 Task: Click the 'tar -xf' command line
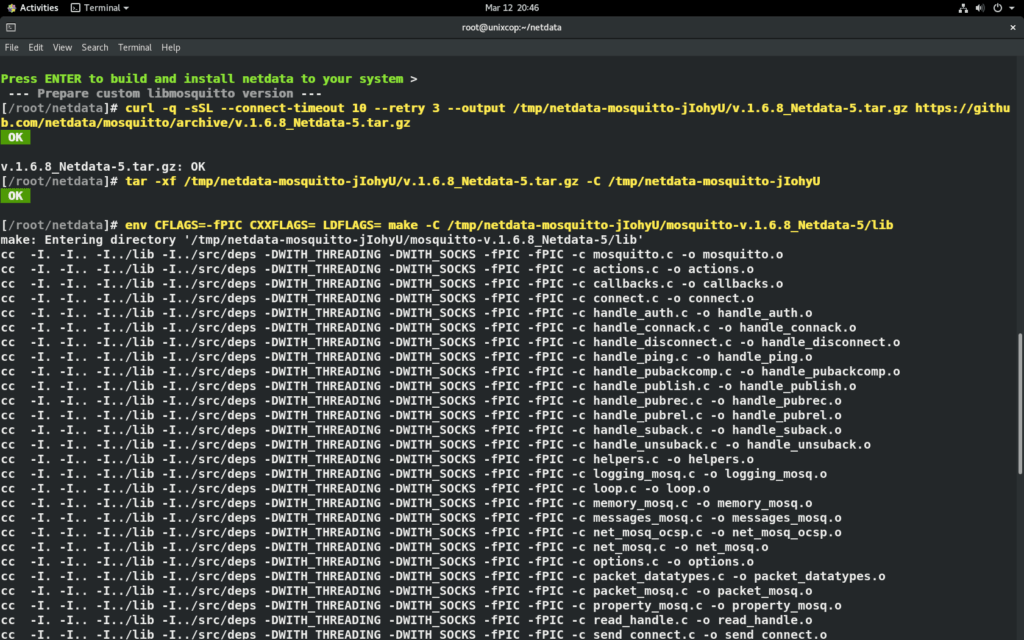click(410, 181)
